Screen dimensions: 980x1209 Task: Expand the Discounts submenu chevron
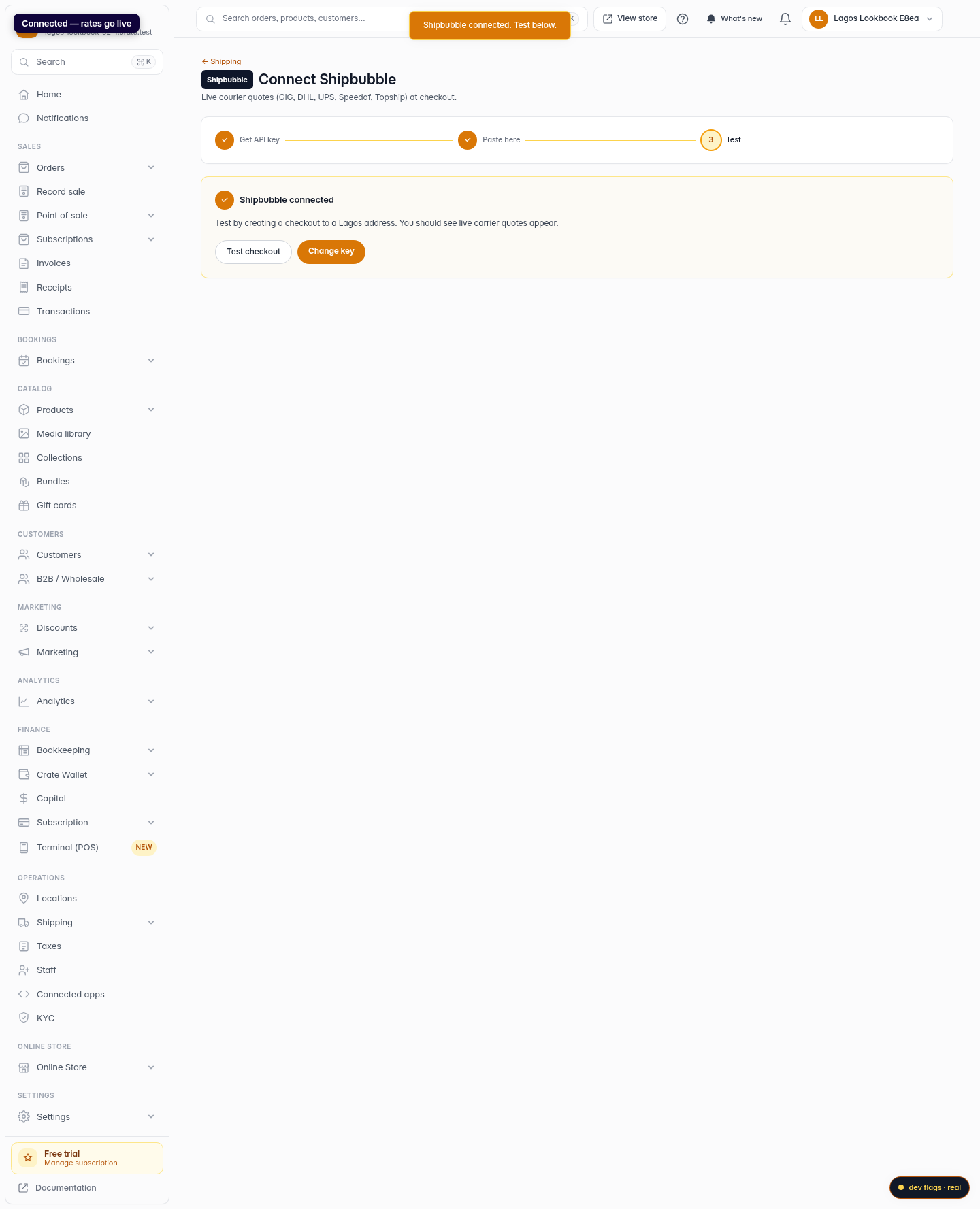point(151,628)
